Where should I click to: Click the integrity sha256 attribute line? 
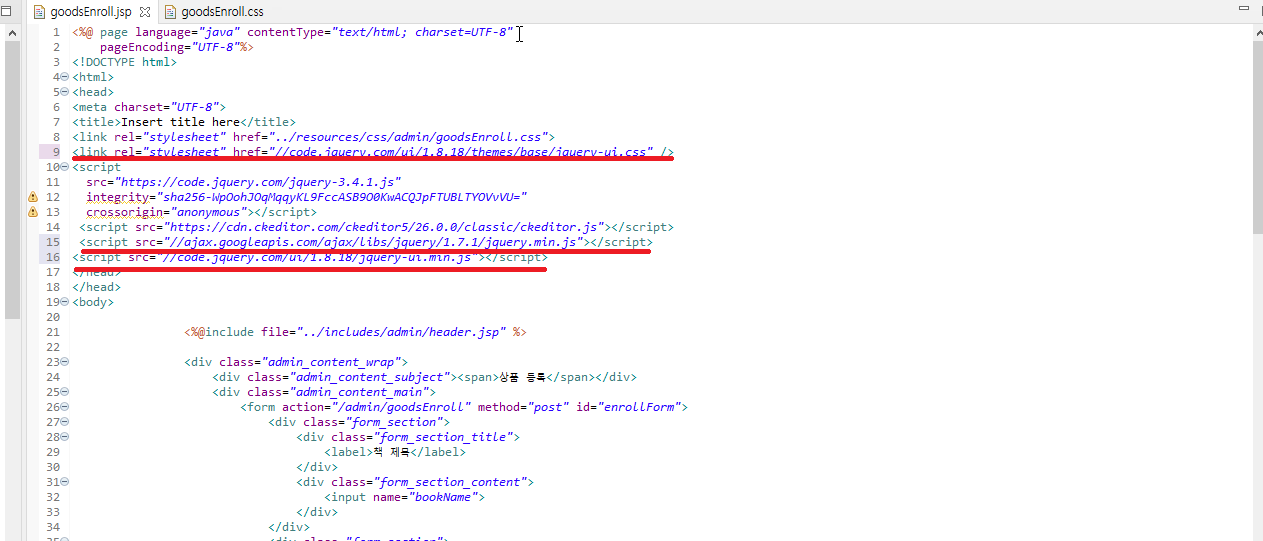pyautogui.click(x=306, y=197)
